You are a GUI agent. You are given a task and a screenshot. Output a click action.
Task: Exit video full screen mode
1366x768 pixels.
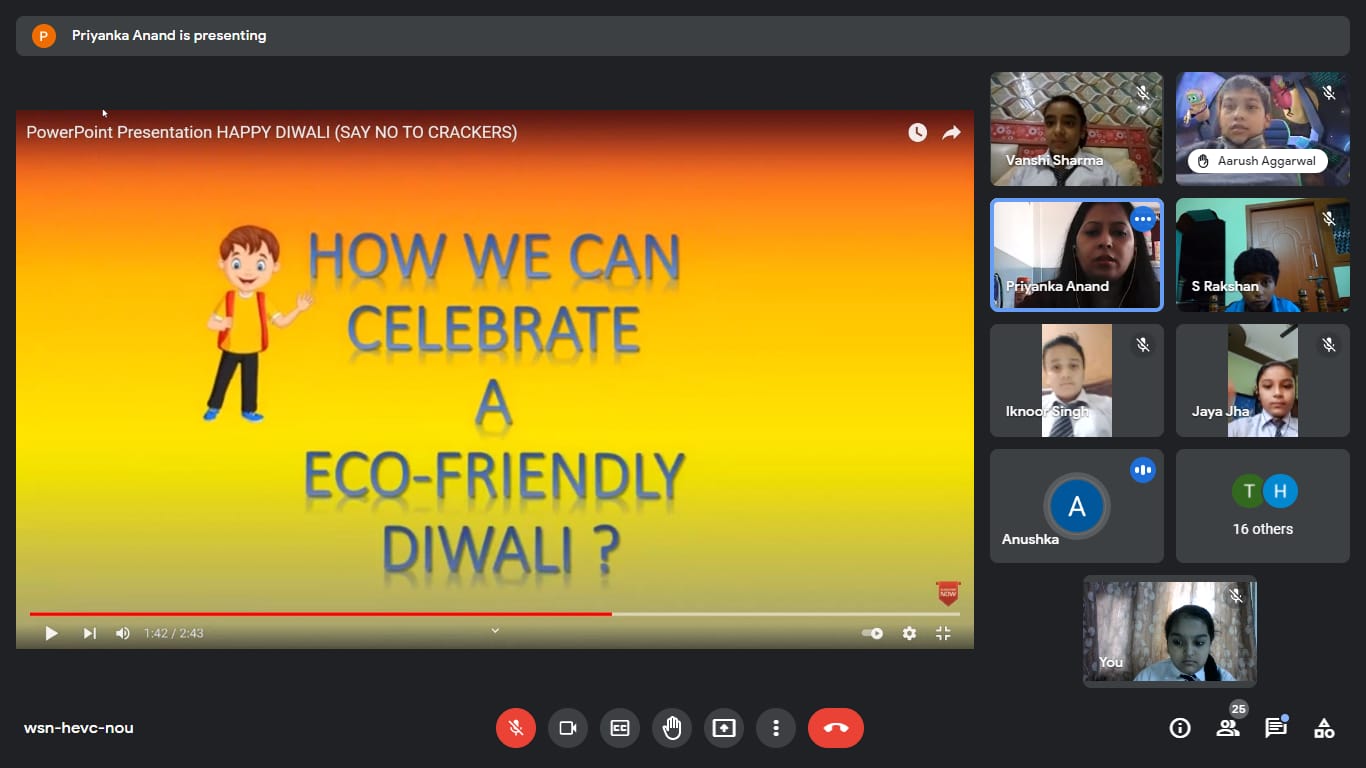click(943, 633)
